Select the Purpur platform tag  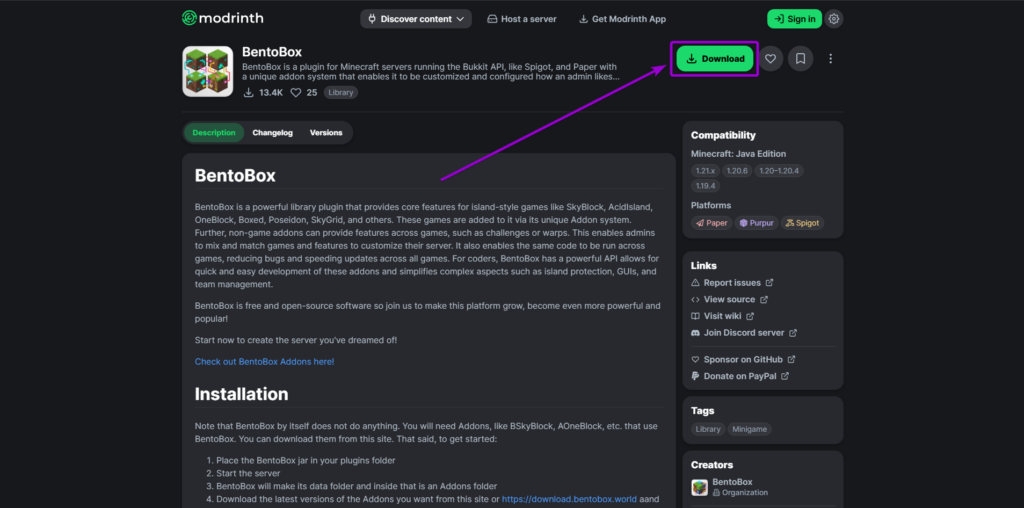(756, 223)
